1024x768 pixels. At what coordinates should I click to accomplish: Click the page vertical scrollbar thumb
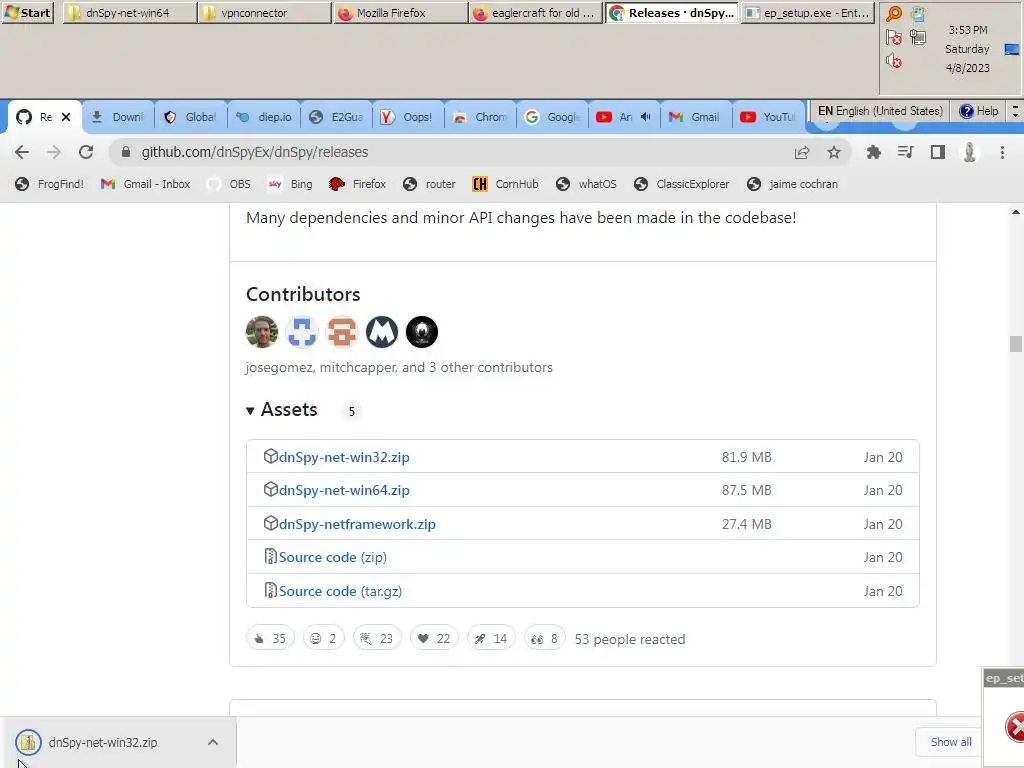1016,344
